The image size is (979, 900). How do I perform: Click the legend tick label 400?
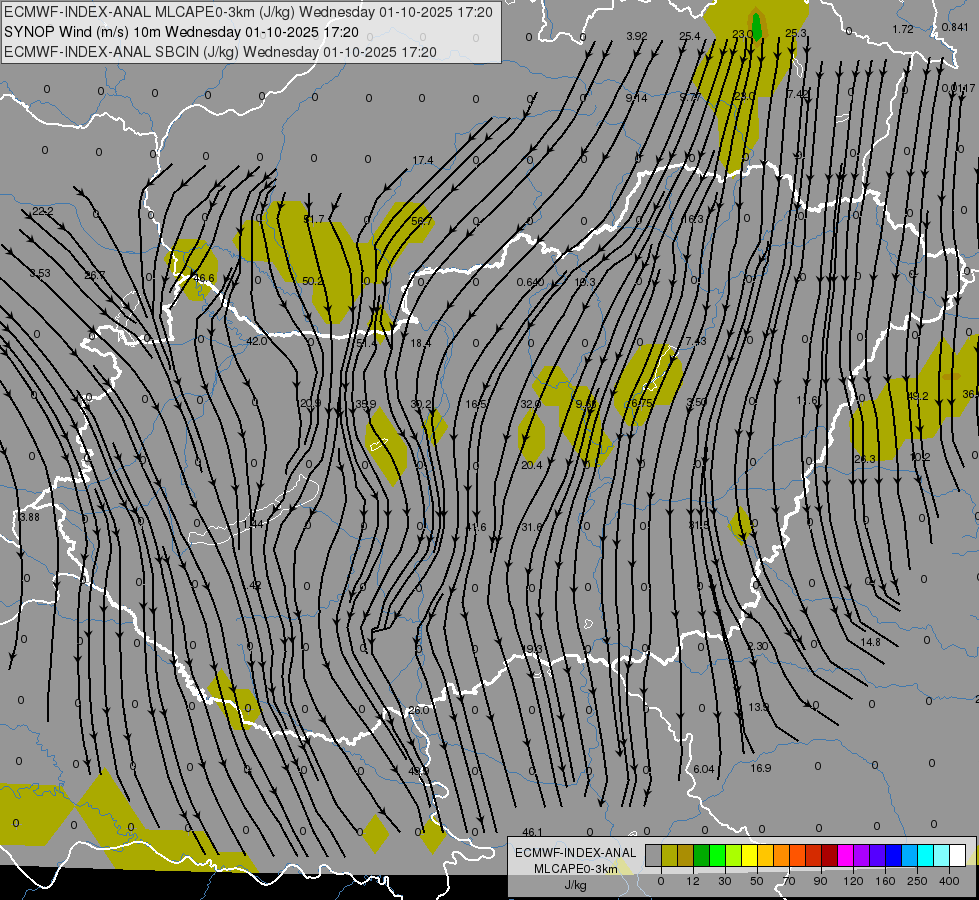coord(949,881)
